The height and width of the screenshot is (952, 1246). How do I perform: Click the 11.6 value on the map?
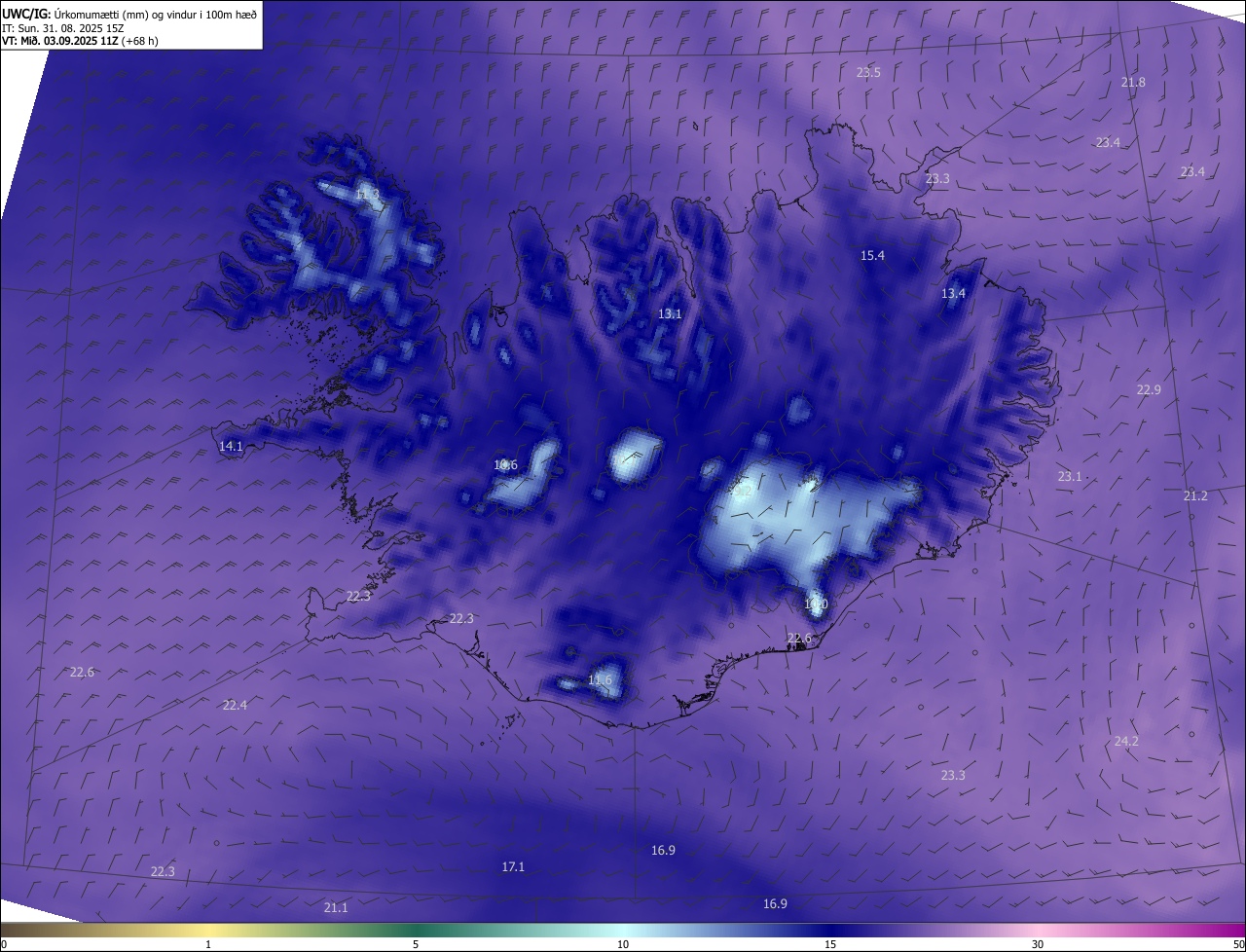tap(600, 680)
